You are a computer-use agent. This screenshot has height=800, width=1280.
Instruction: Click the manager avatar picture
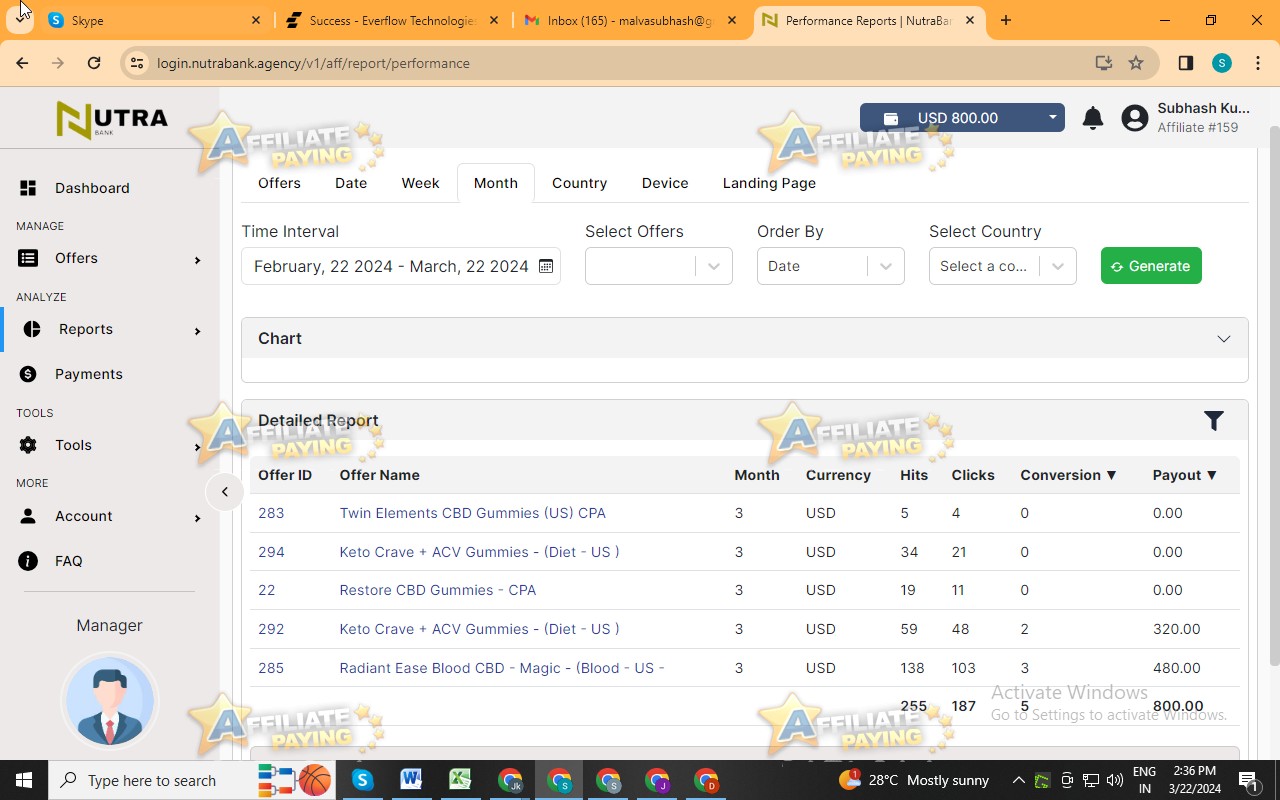coord(109,701)
